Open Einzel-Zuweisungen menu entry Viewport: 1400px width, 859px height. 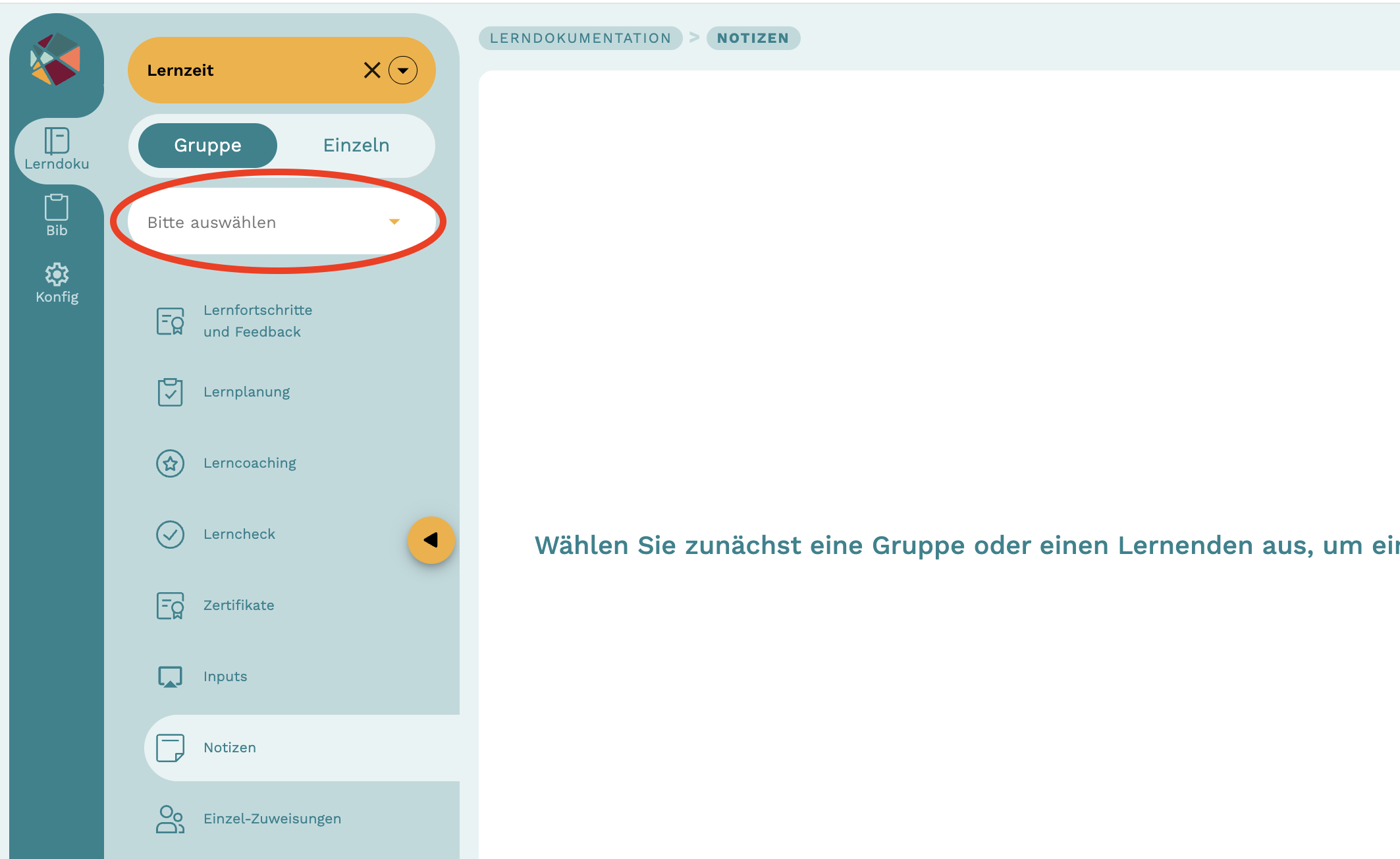pyautogui.click(x=272, y=819)
